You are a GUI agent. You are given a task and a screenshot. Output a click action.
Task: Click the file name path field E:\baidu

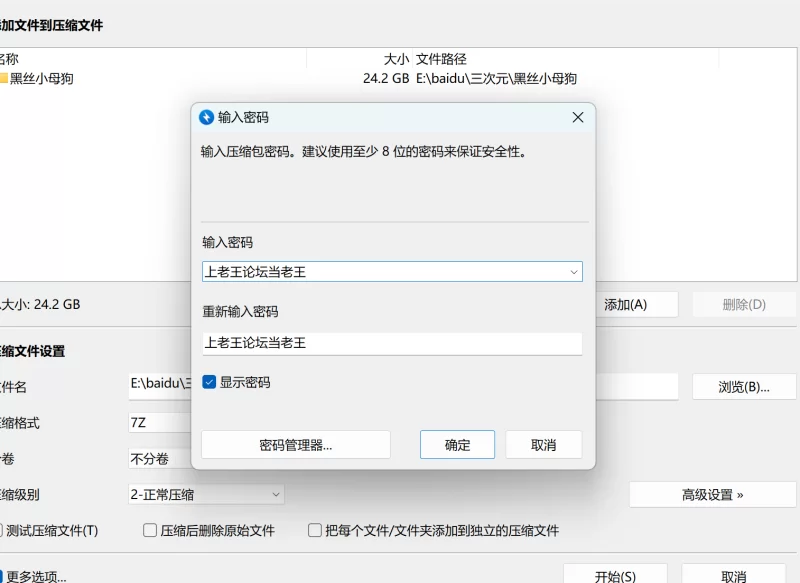[160, 384]
